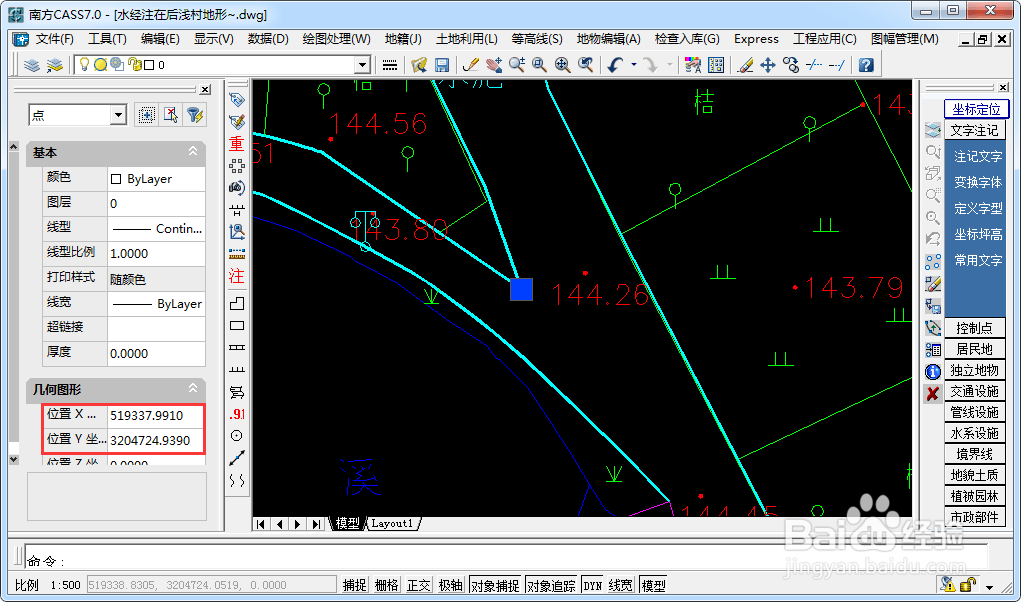
Task: Toggle 对象追踪 object tracking in status bar
Action: click(551, 585)
